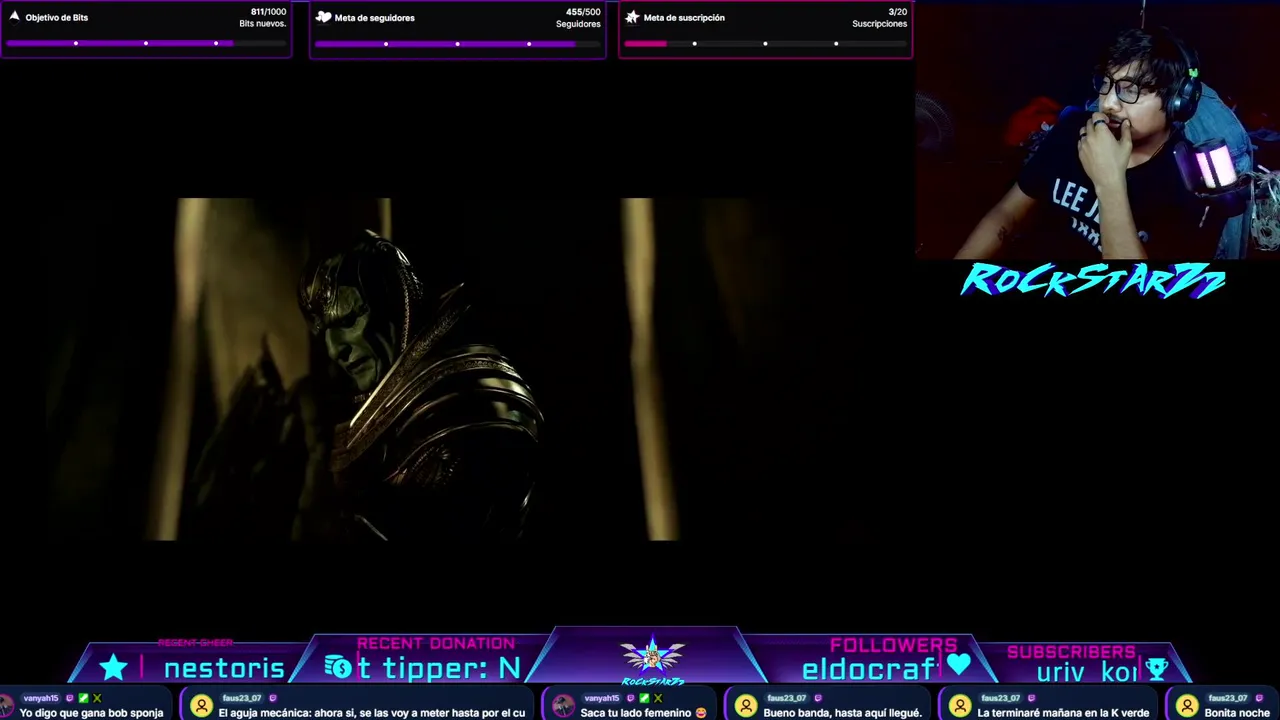Click the 'RECENT DONATION' heading

tap(436, 643)
